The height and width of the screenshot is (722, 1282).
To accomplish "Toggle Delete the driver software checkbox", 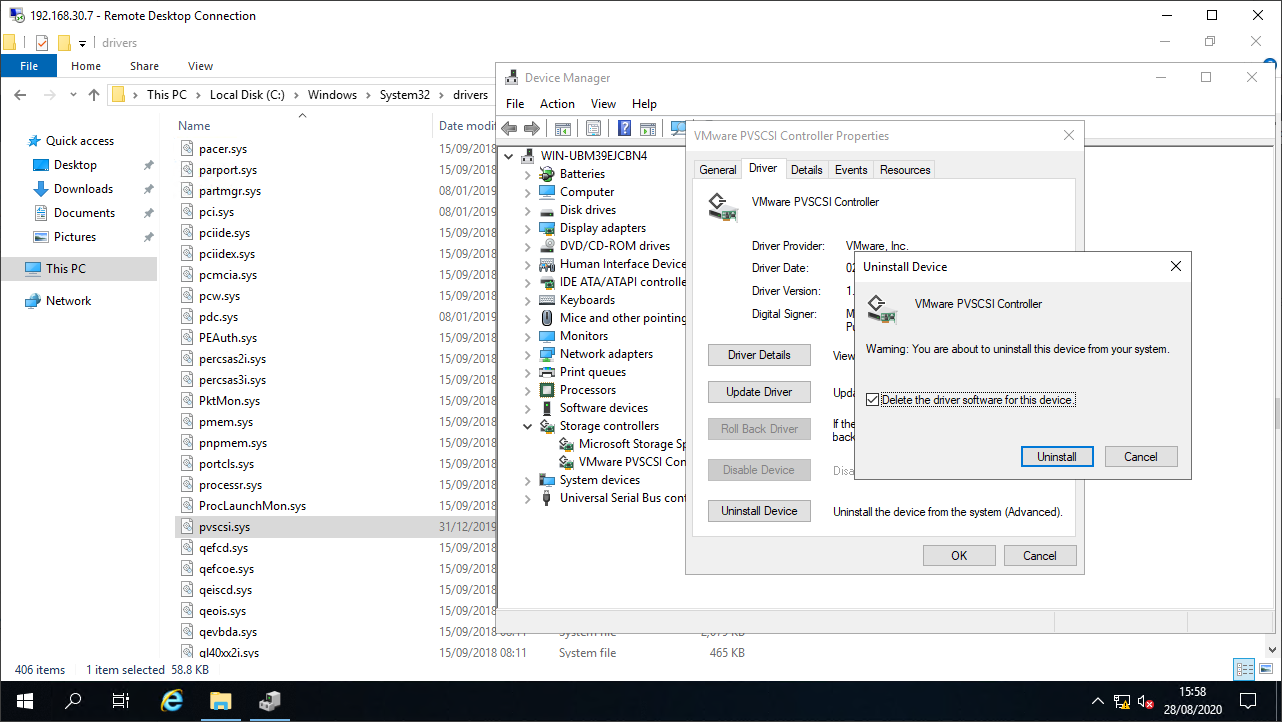I will [x=873, y=400].
